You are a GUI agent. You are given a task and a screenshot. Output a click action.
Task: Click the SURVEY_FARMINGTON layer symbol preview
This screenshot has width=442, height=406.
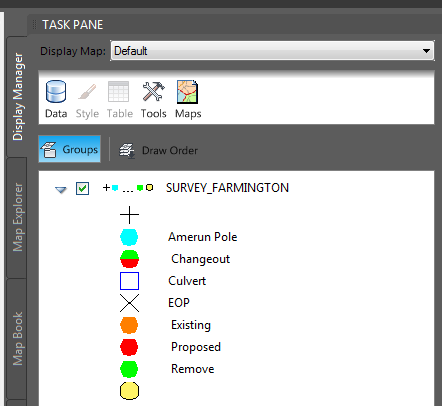click(x=128, y=188)
